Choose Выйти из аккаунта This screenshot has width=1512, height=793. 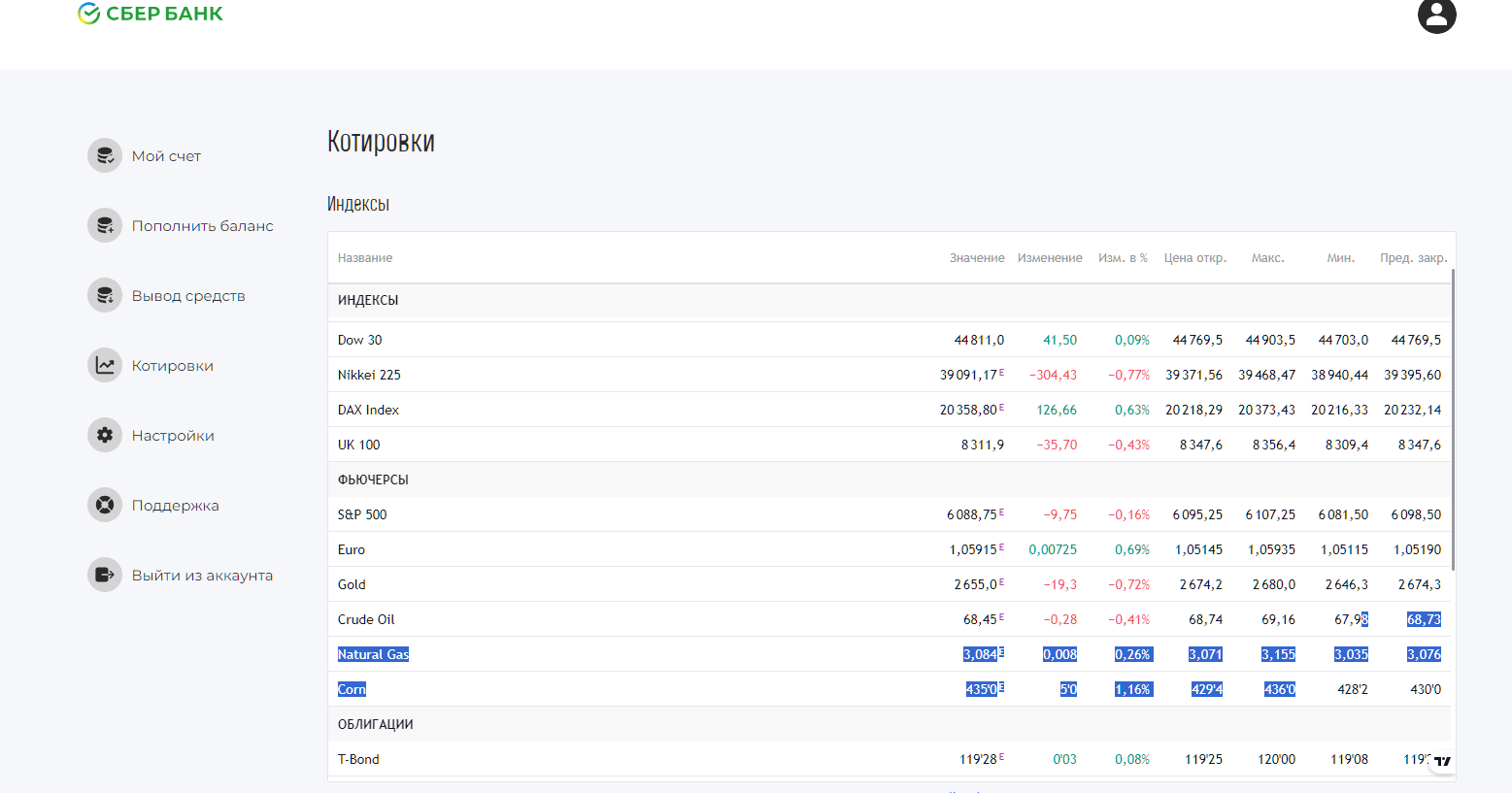tap(202, 576)
